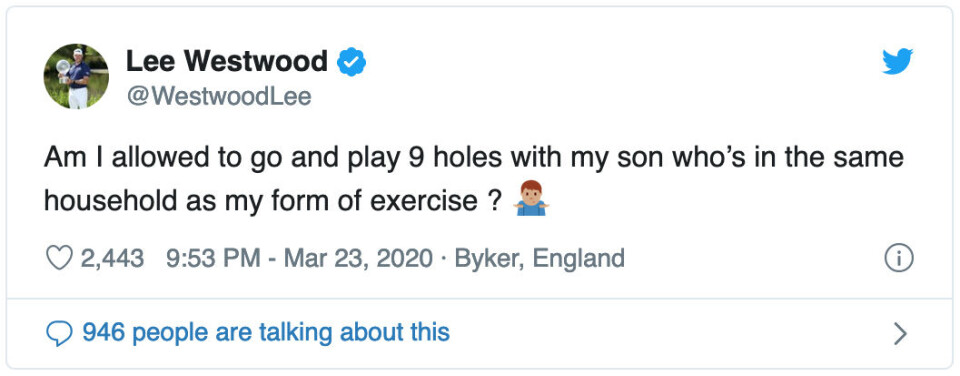This screenshot has width=960, height=376.
Task: Click the shrugging person emoji
Action: 530,198
